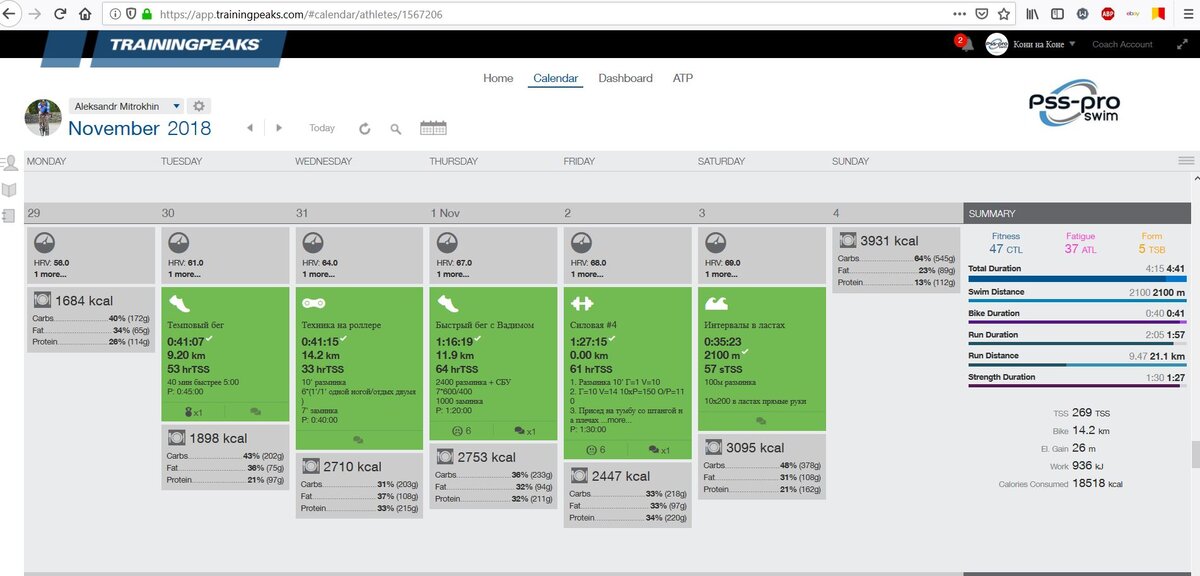Click swim icon of Интервалы в ластах workout
The width and height of the screenshot is (1200, 576).
[714, 303]
